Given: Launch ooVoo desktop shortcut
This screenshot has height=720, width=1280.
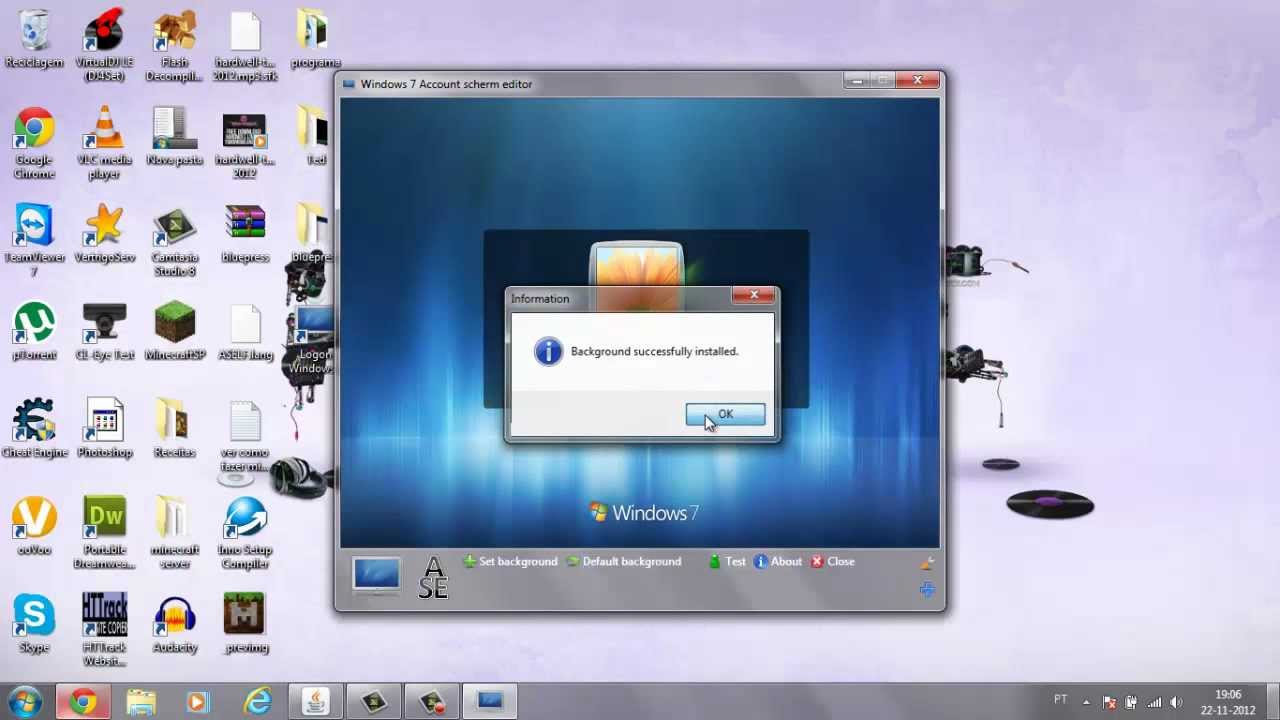Looking at the screenshot, I should [x=34, y=527].
